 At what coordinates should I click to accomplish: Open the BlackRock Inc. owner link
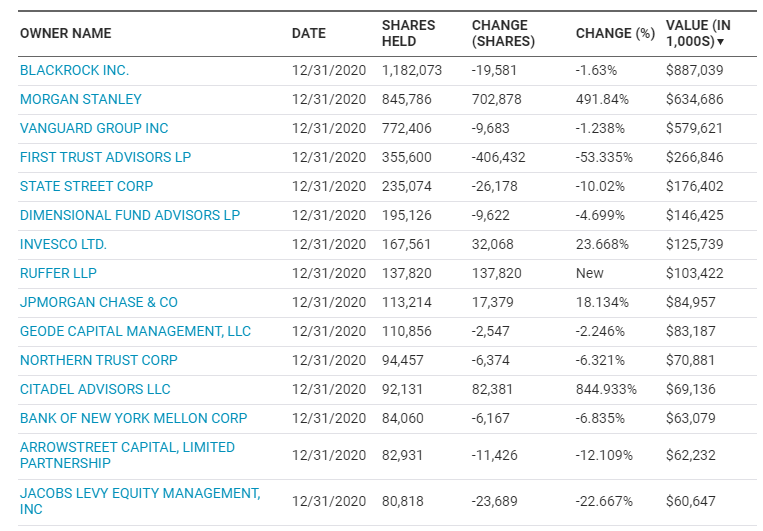74,70
